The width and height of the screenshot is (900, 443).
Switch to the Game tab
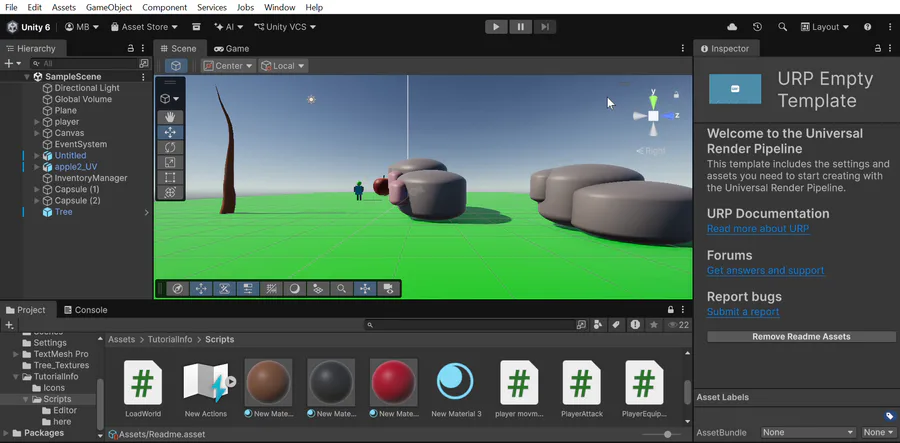[x=231, y=49]
